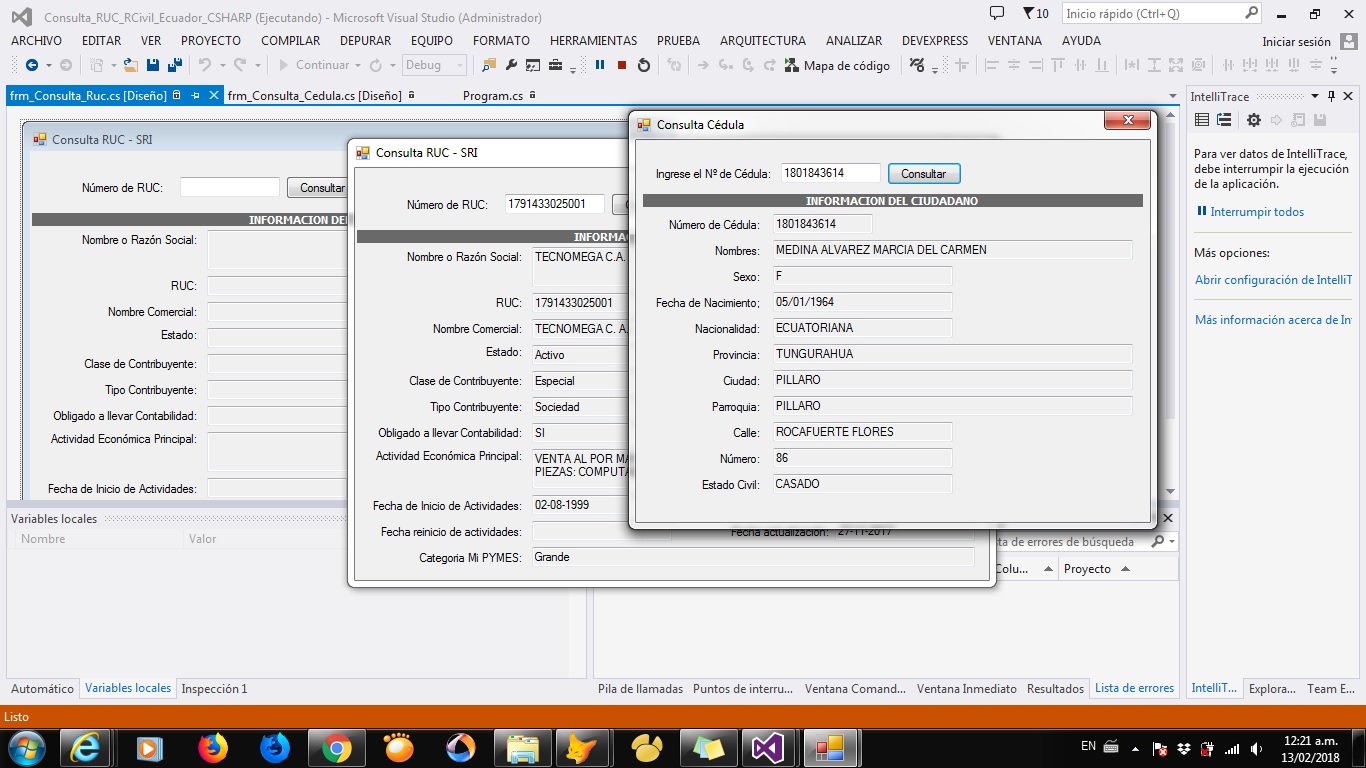Click the navigate backward arrow icon
The width and height of the screenshot is (1366, 768).
click(x=31, y=65)
